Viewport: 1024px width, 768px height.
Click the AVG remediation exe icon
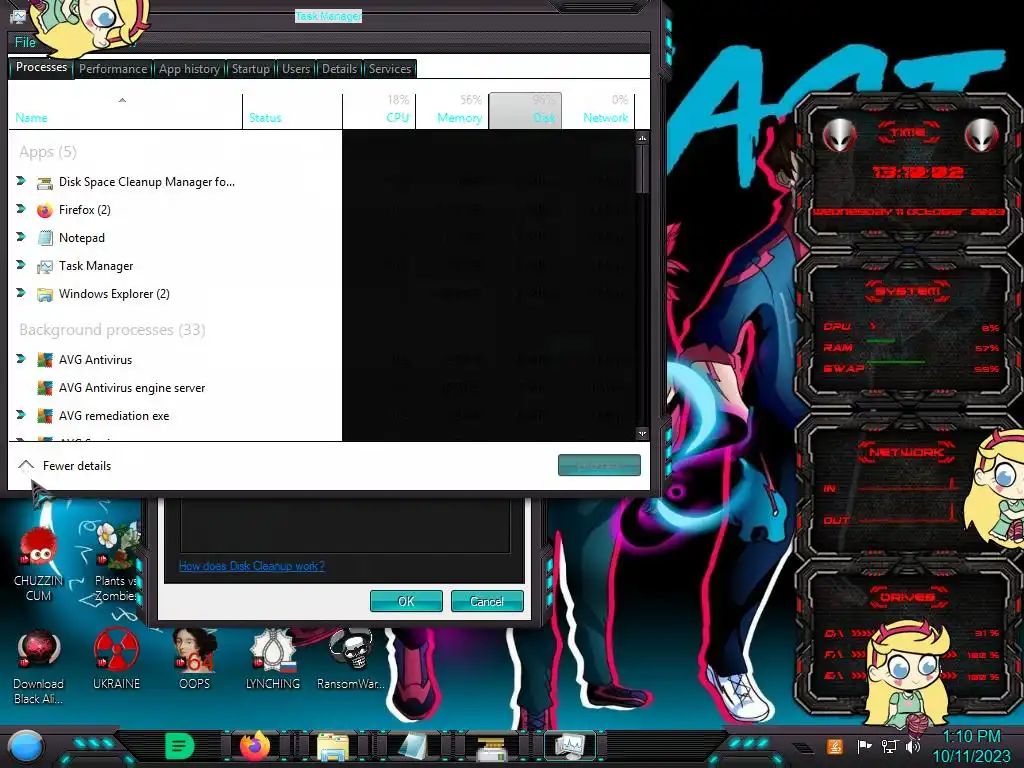(x=44, y=416)
